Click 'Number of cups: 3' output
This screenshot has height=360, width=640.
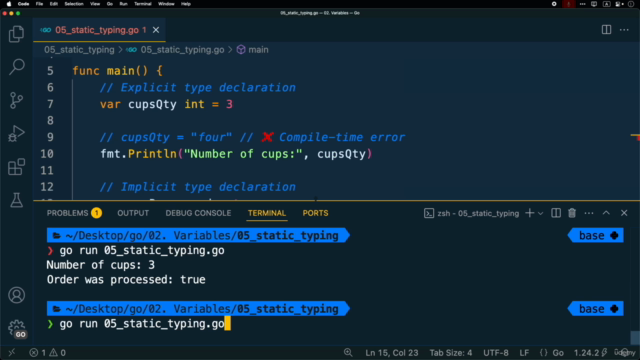pyautogui.click(x=100, y=265)
